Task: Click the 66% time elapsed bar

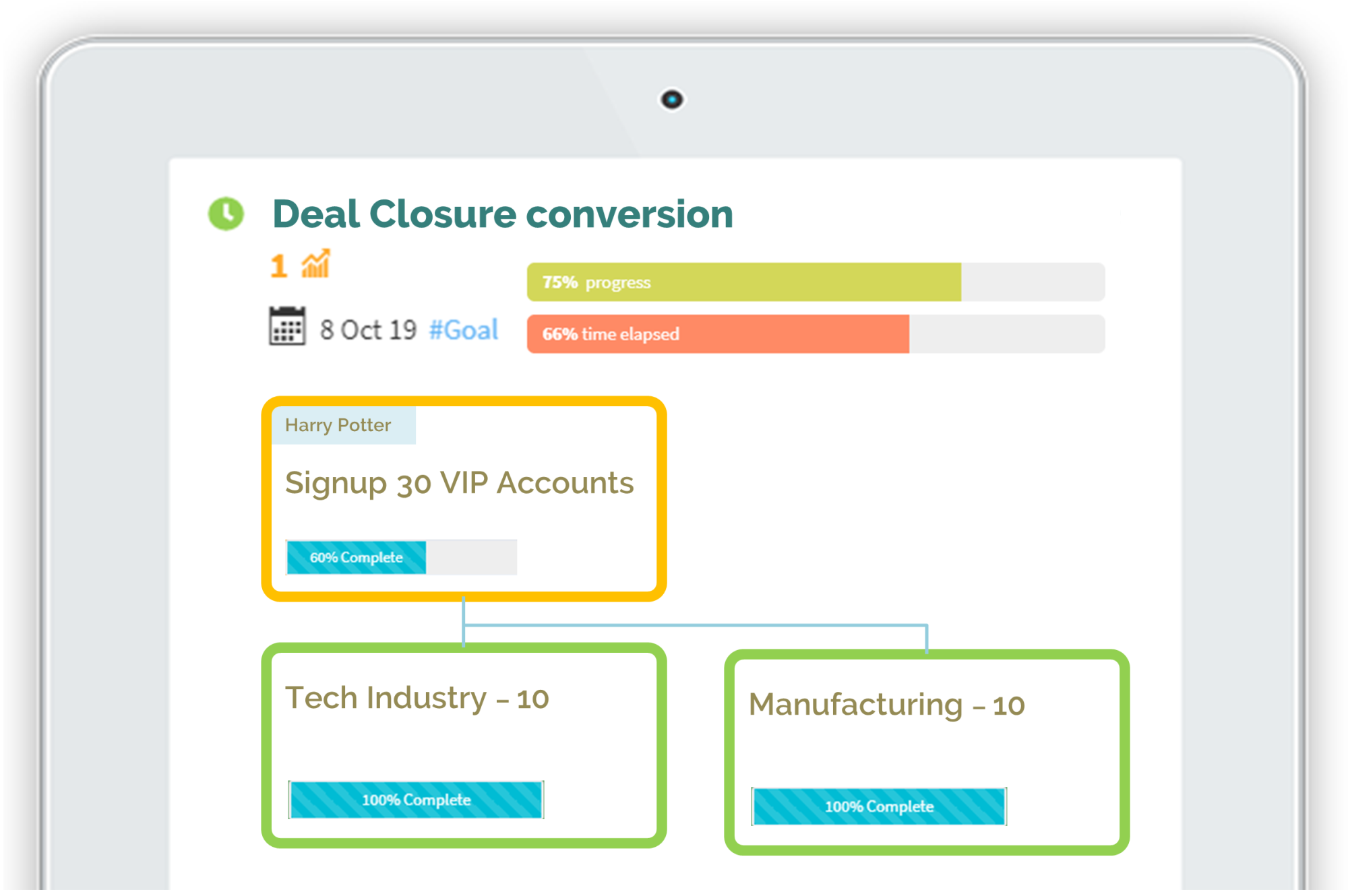Action: tap(816, 333)
